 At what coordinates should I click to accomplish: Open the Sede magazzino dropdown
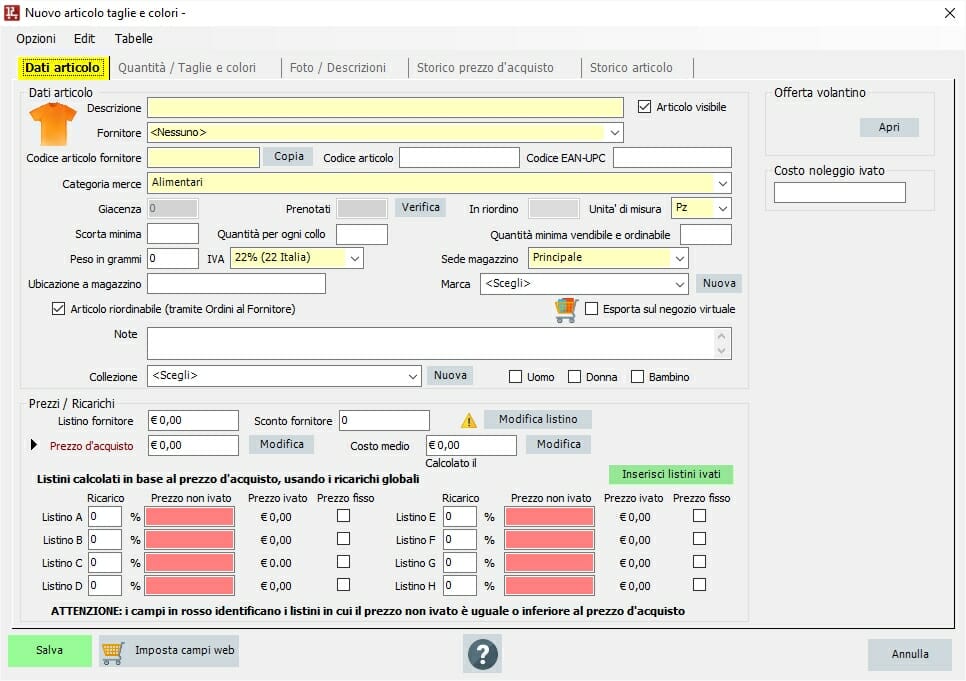680,258
